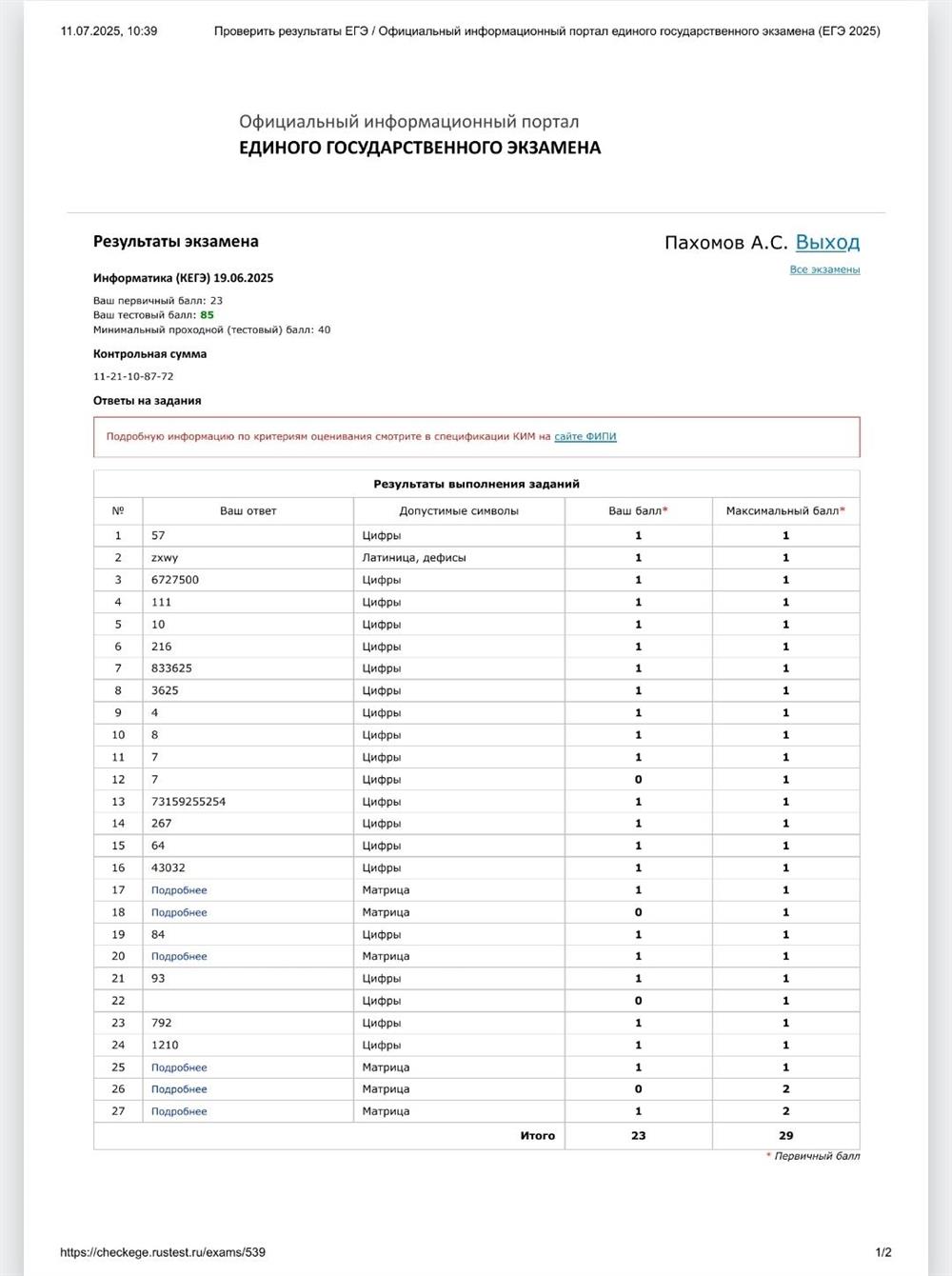Click maximum score 2 in task 27 row
Screen dimensions: 952x1276
point(785,1111)
